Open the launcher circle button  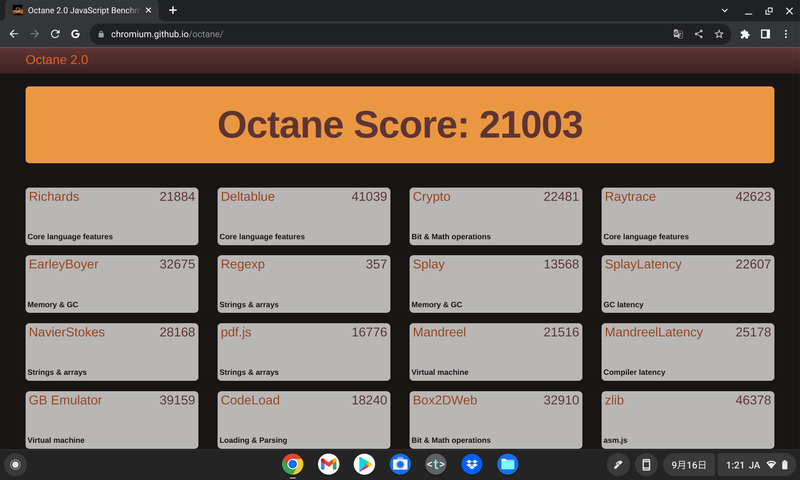[15, 465]
